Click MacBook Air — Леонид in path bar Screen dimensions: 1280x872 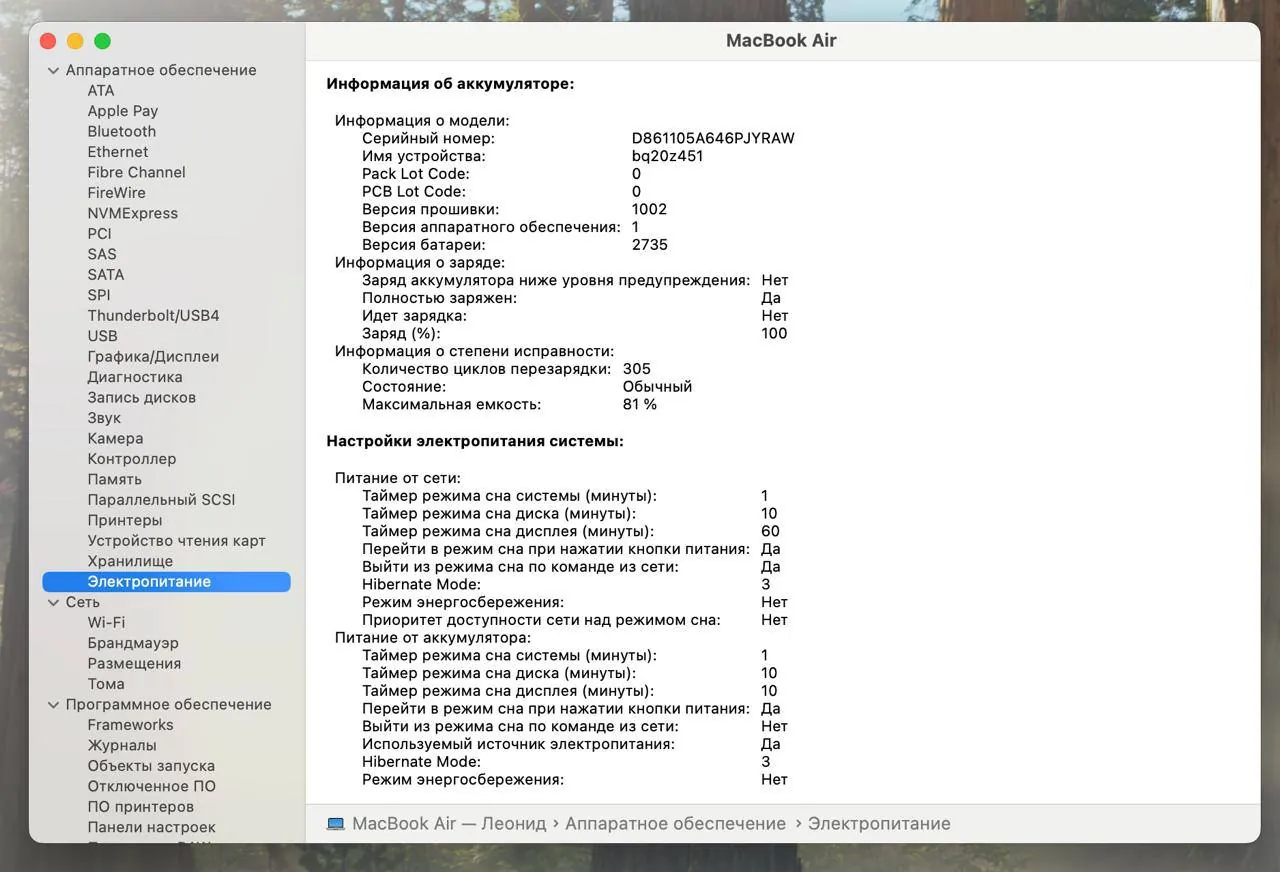(x=449, y=824)
